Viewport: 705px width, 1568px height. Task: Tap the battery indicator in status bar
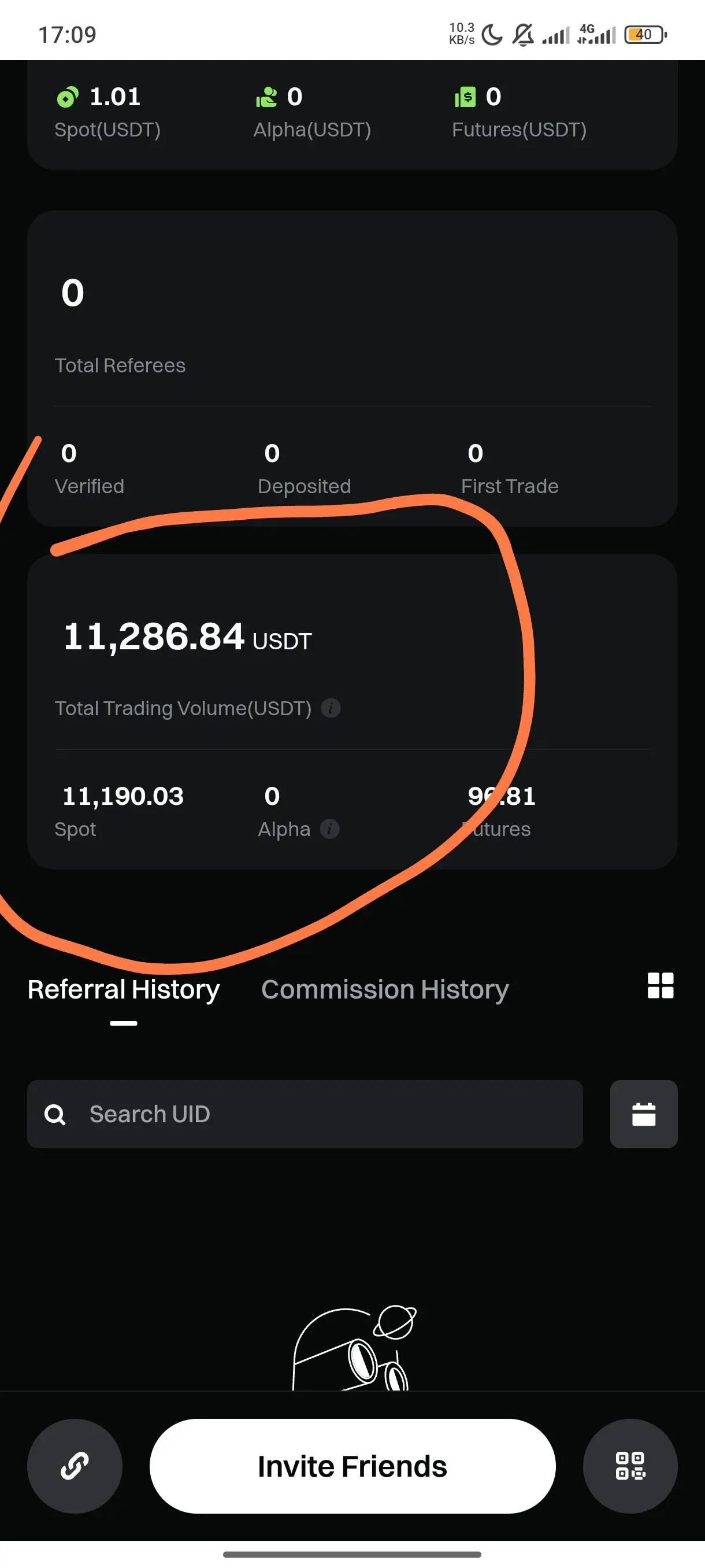(x=645, y=35)
